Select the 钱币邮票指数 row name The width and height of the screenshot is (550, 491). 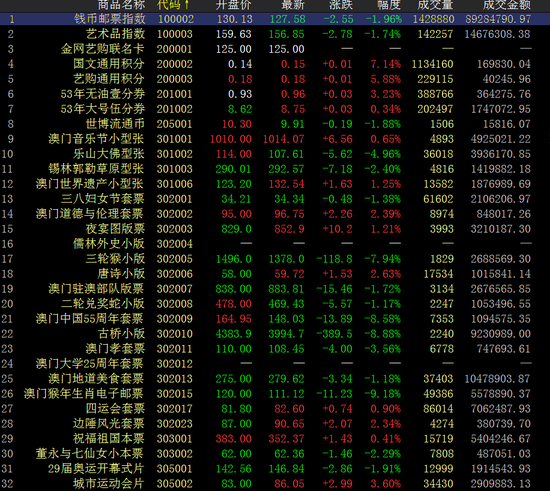(109, 19)
